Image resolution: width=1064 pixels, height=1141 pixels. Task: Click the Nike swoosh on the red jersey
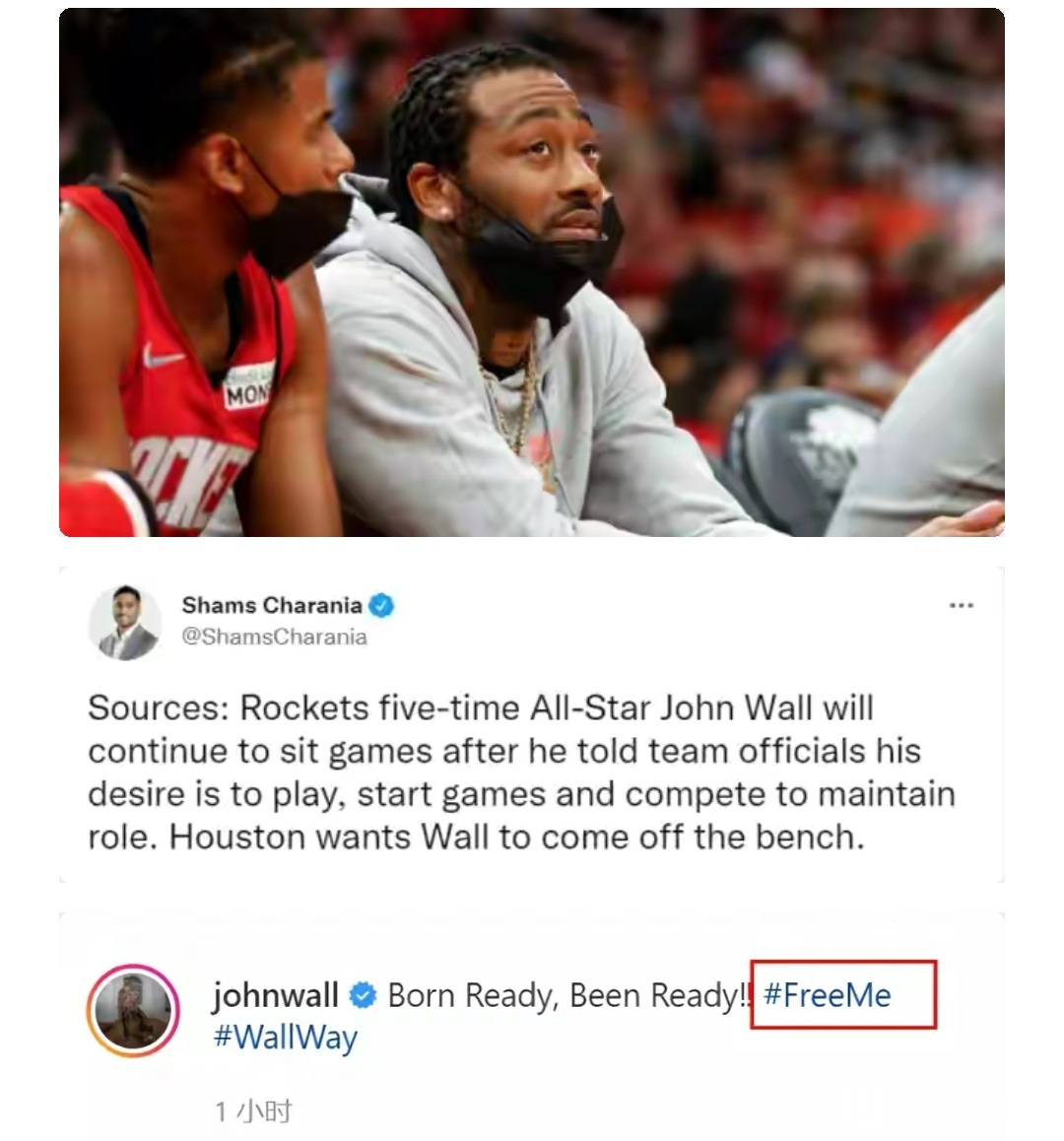pos(163,357)
